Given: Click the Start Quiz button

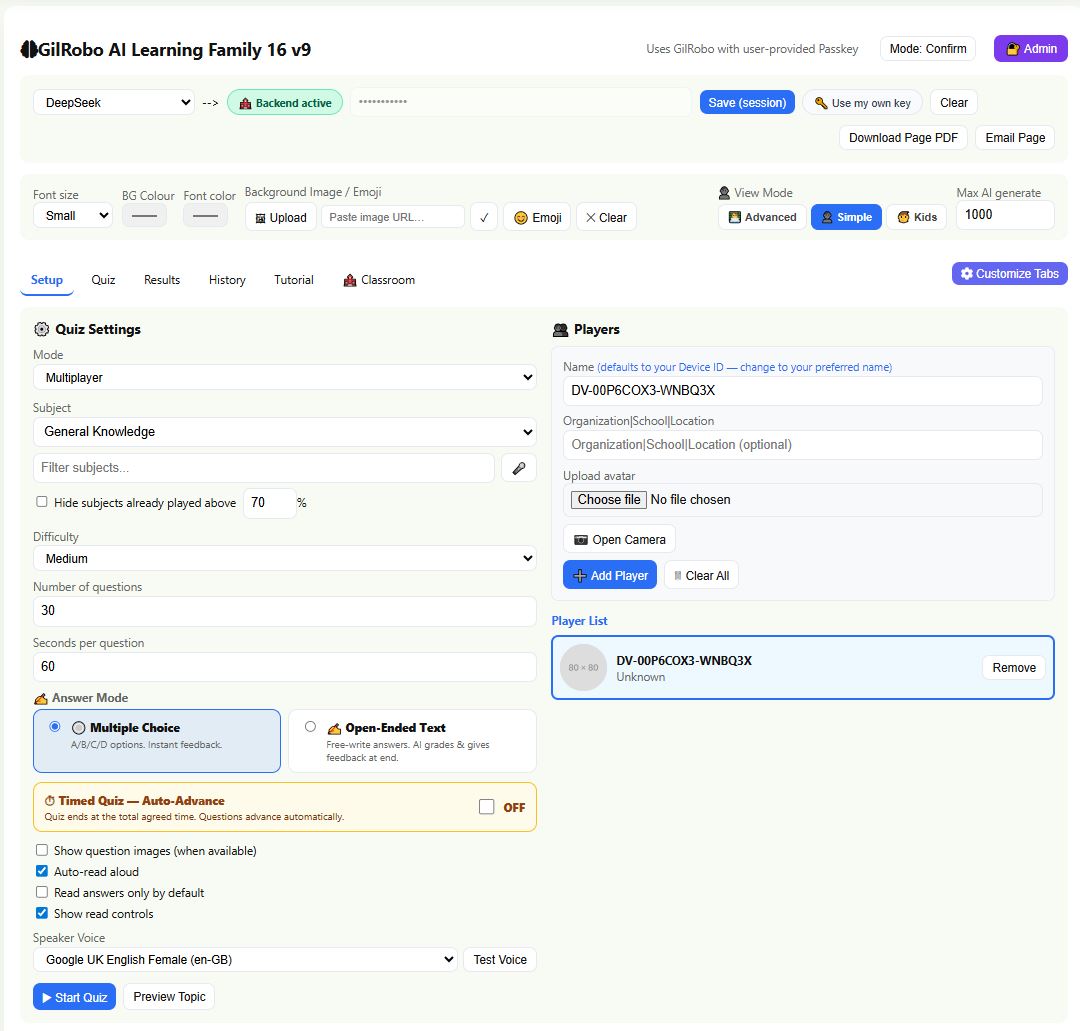Looking at the screenshot, I should click(x=74, y=997).
